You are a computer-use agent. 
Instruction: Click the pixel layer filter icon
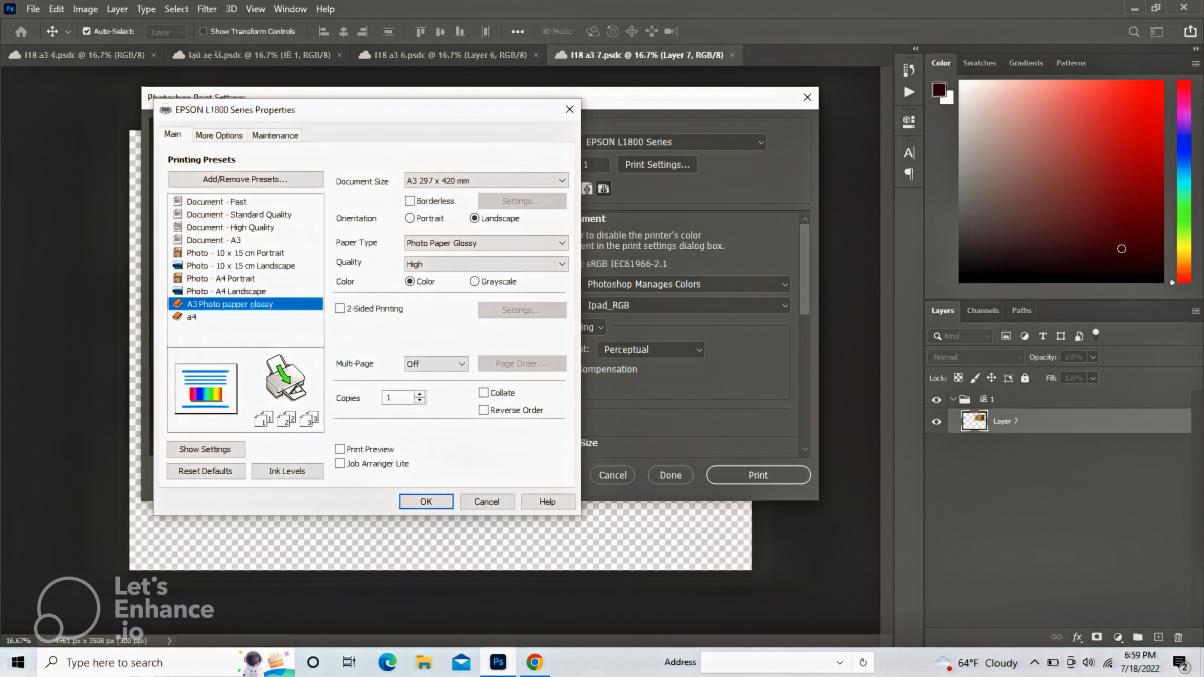(1006, 336)
